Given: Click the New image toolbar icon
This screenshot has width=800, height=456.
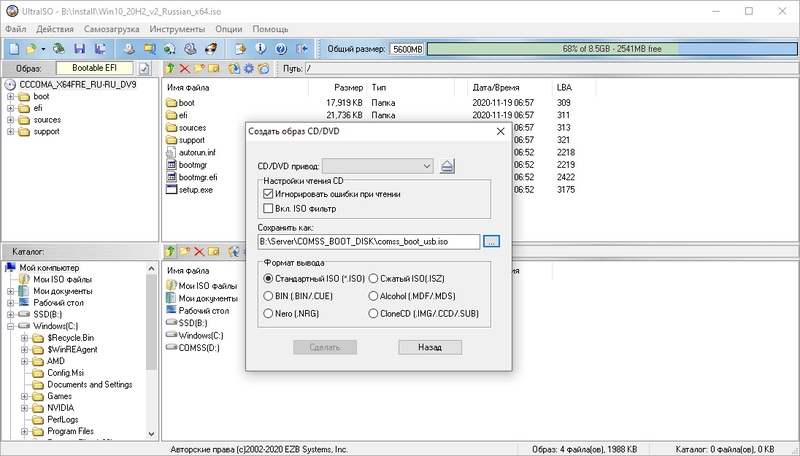Looking at the screenshot, I should (14, 48).
